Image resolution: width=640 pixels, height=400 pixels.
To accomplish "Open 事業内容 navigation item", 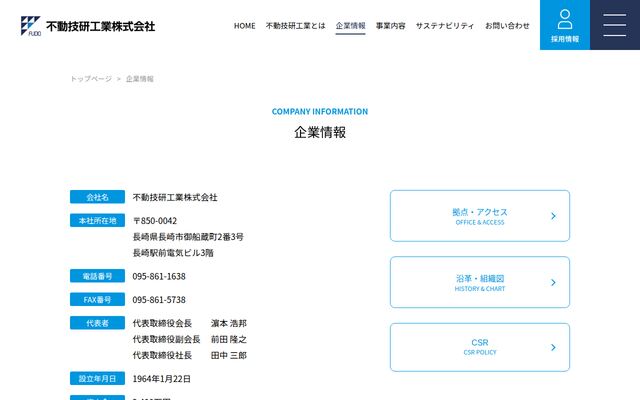I will click(391, 26).
